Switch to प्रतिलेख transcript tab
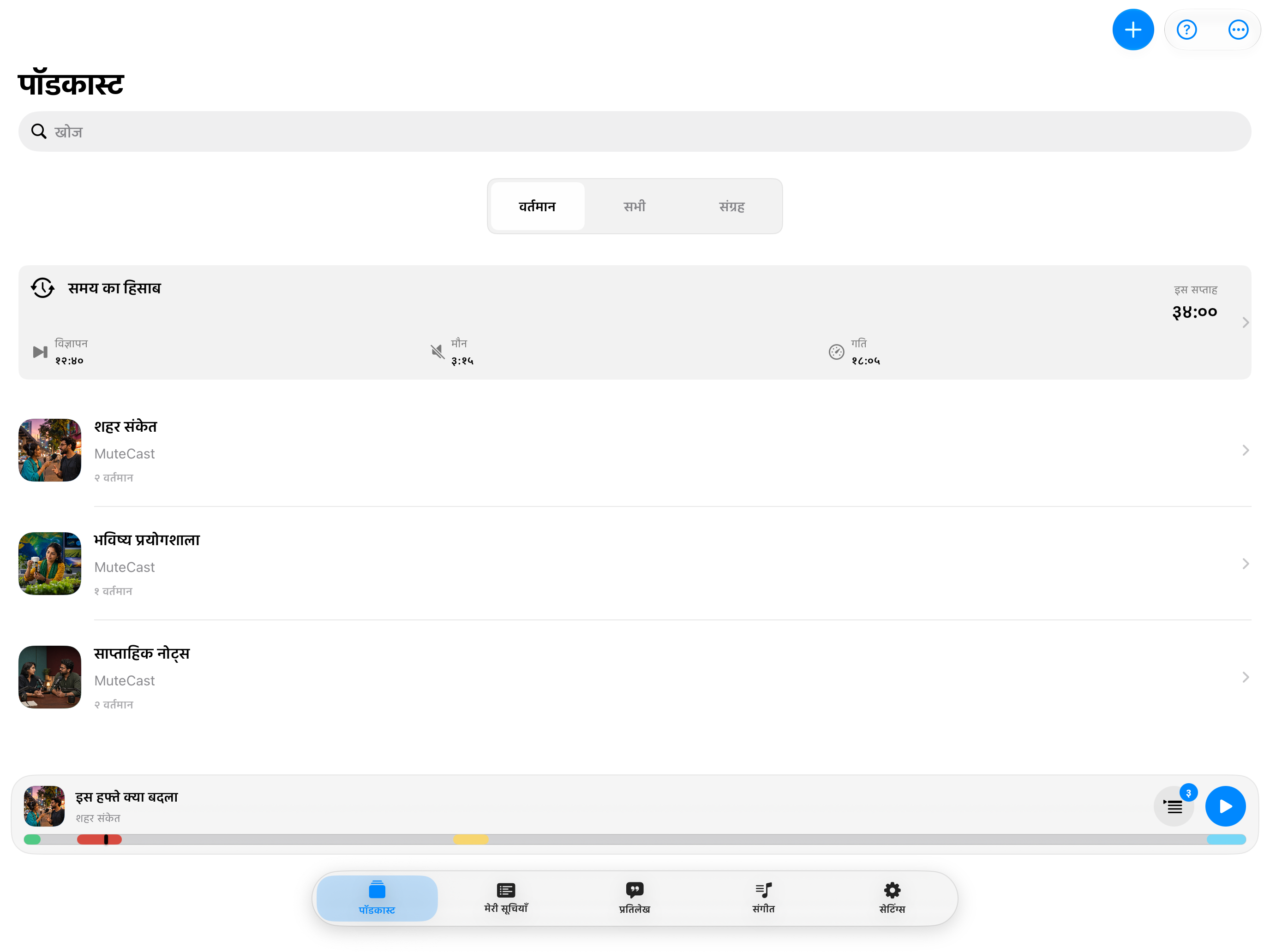The width and height of the screenshot is (1270, 952). pyautogui.click(x=635, y=898)
